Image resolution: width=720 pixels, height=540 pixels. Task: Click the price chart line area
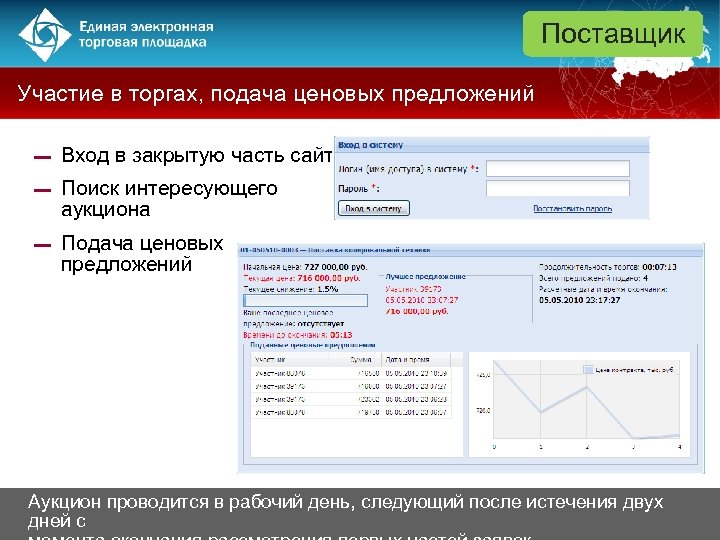586,399
